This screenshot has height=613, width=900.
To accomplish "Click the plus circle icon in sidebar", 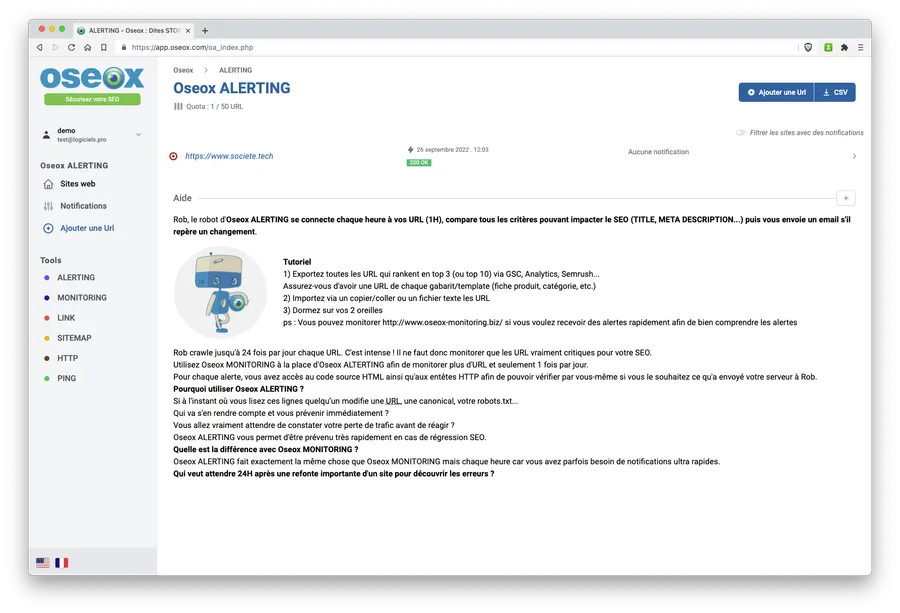I will pos(48,228).
